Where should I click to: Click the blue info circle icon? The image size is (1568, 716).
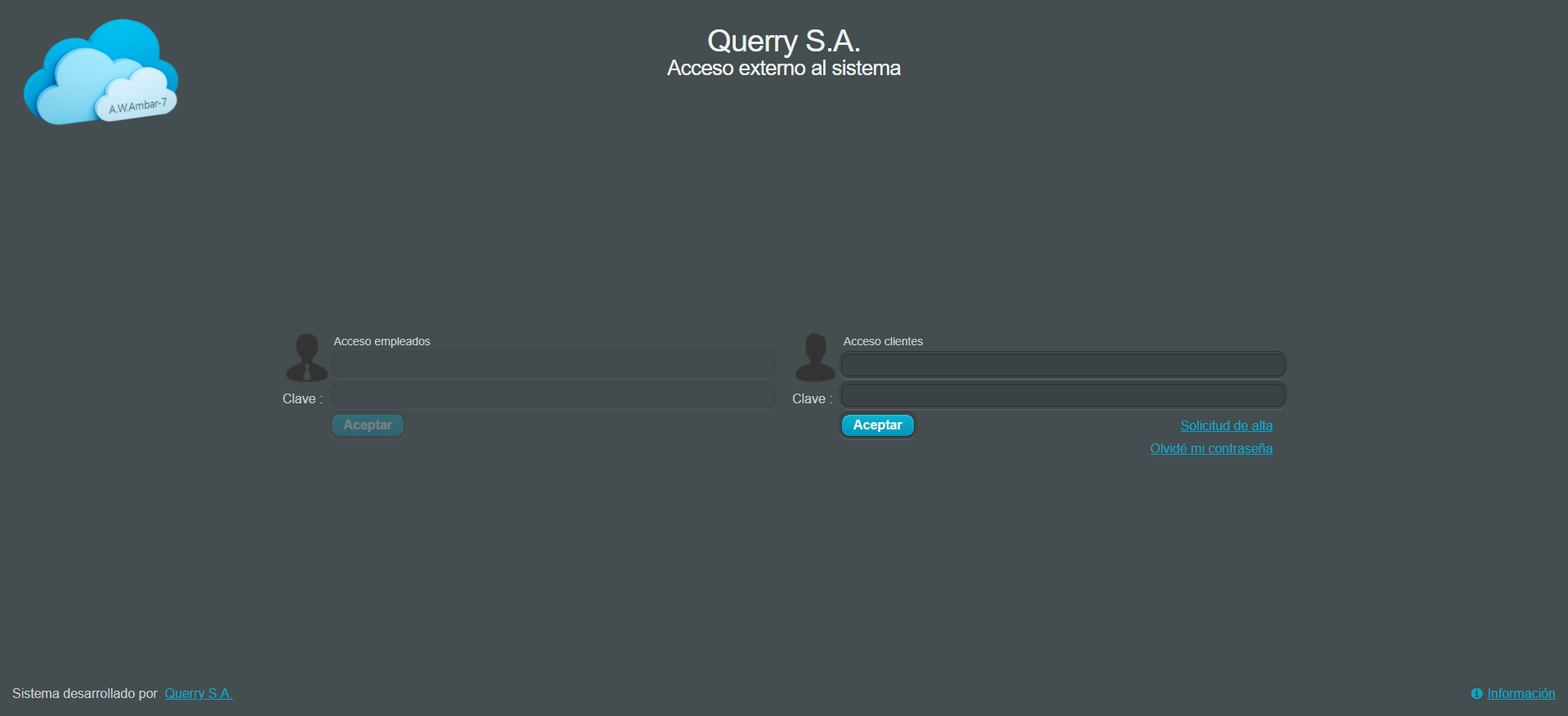click(x=1477, y=693)
